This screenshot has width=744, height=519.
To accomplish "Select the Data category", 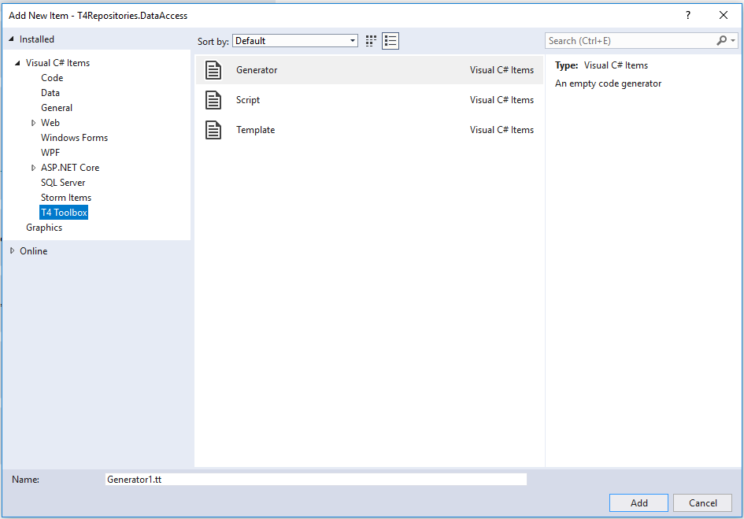I will 50,93.
